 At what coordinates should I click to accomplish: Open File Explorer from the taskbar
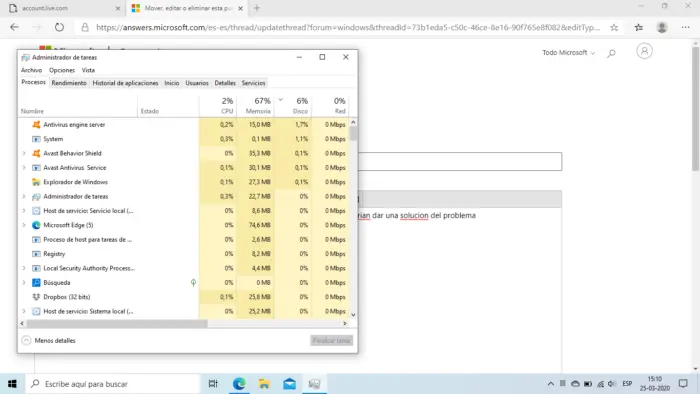pos(264,384)
